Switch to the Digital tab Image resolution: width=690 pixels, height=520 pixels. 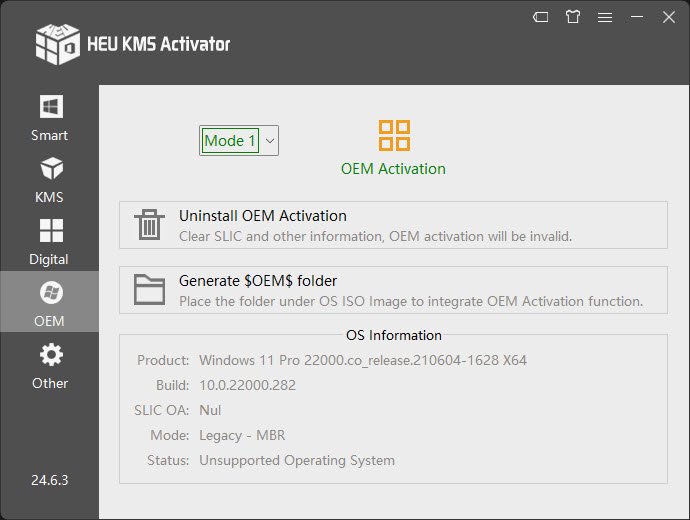(x=50, y=242)
